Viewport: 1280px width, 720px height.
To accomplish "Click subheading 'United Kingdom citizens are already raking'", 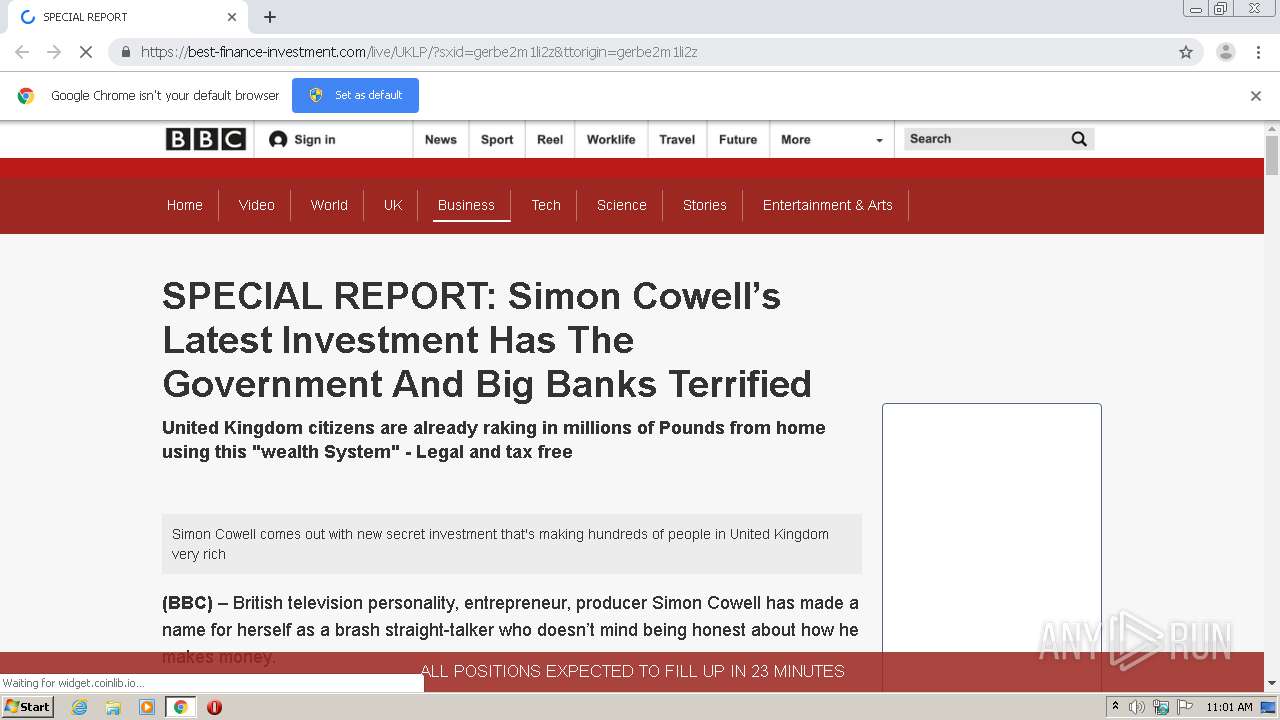I will [494, 439].
